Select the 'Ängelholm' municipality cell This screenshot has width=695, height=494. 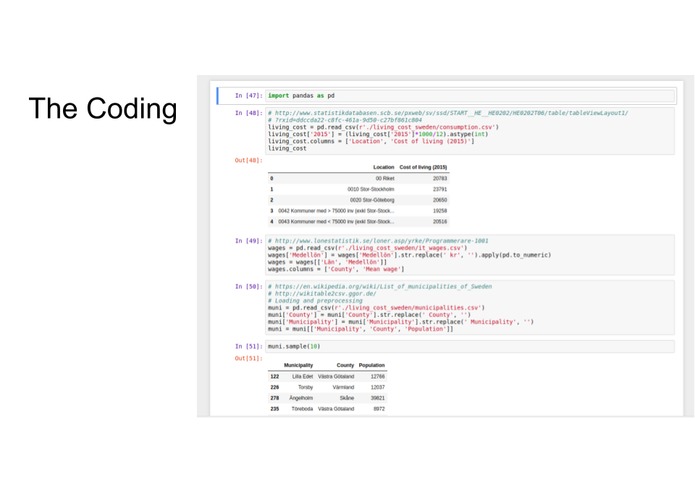pos(301,398)
